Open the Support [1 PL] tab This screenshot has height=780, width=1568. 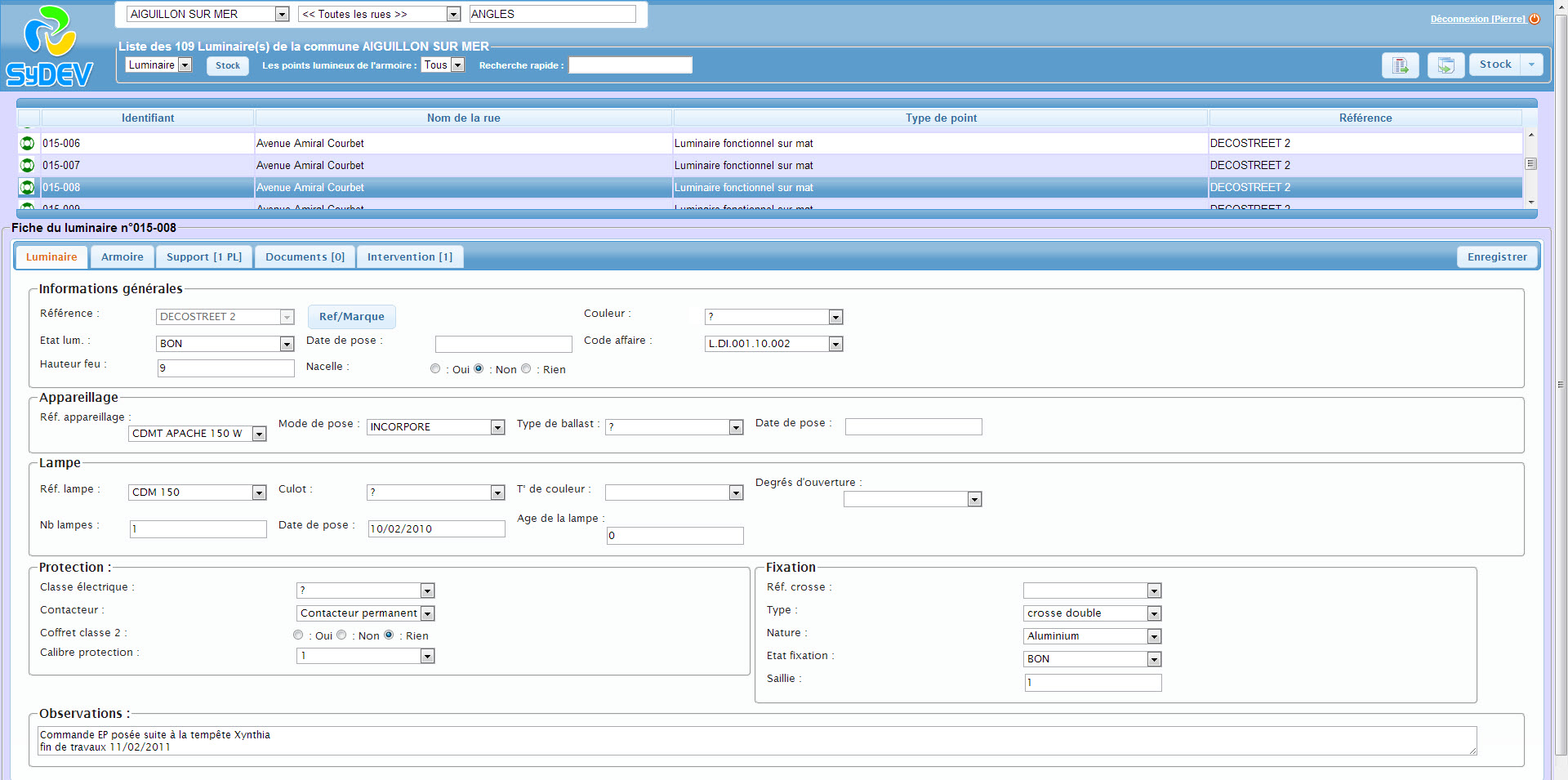pyautogui.click(x=204, y=256)
